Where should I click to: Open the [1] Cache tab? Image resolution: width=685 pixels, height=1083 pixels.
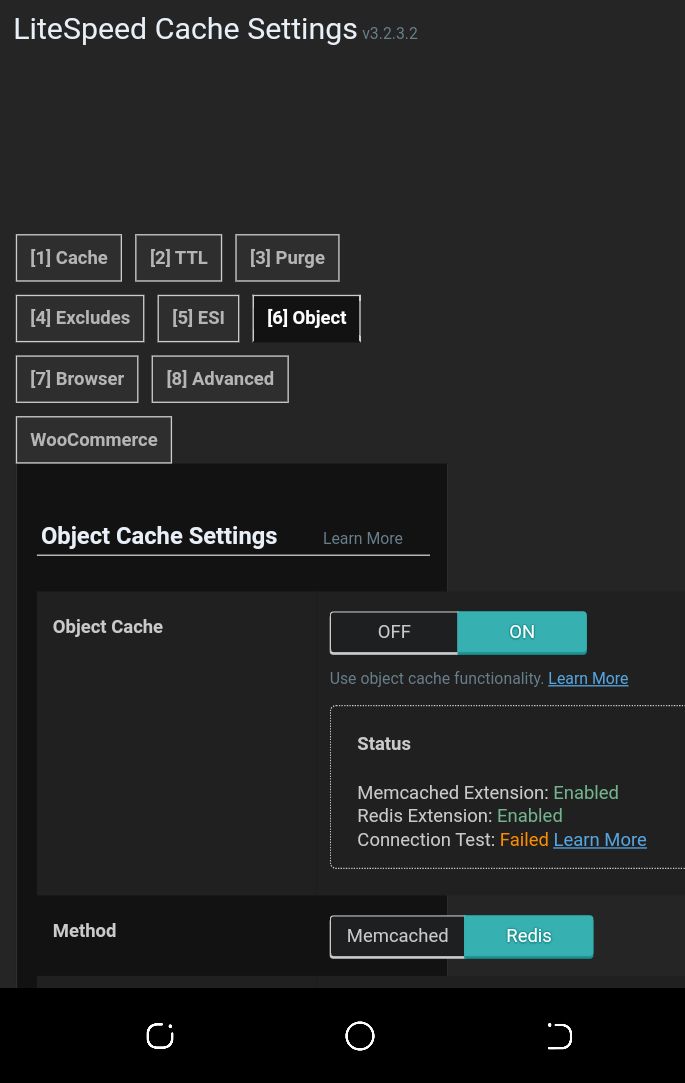(x=69, y=258)
